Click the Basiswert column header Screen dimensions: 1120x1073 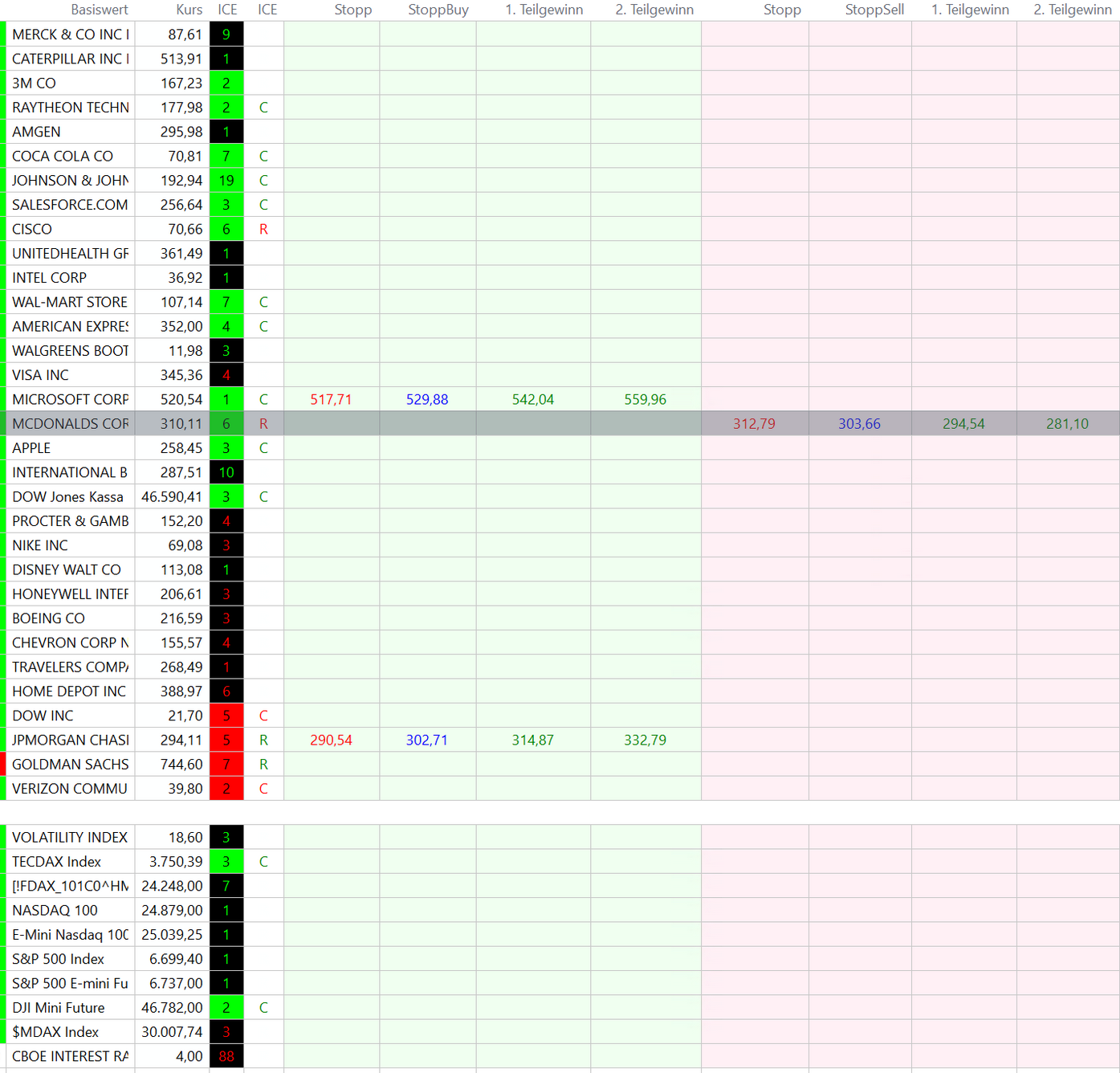pos(99,10)
